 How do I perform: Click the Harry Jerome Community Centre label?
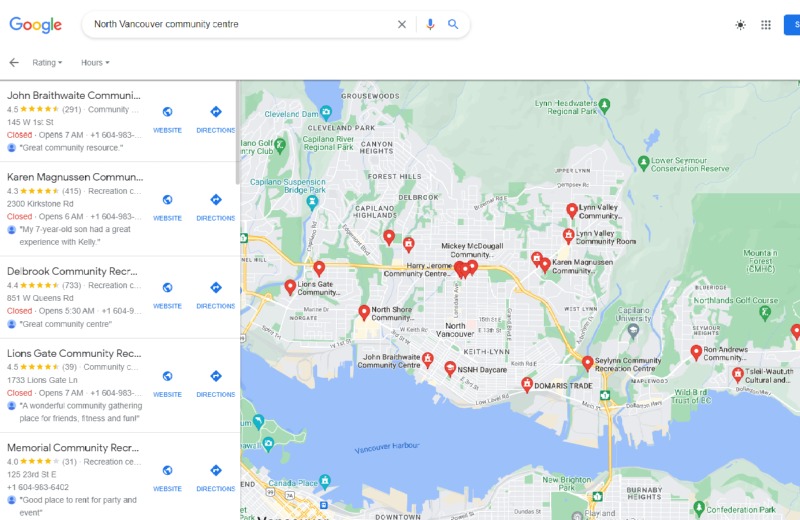click(417, 269)
